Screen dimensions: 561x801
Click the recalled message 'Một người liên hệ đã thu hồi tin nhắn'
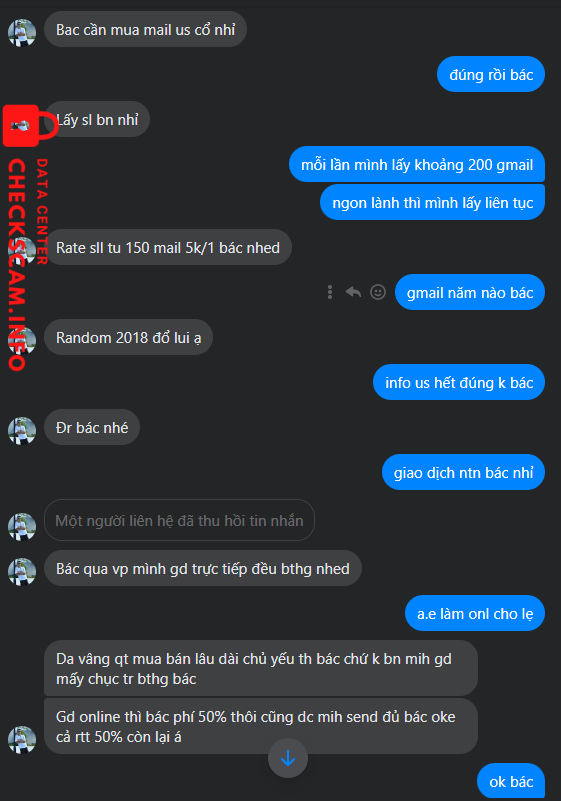click(x=179, y=520)
